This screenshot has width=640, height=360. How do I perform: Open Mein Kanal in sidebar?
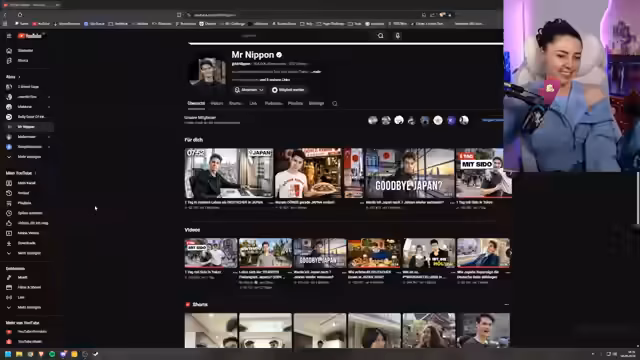[27, 183]
